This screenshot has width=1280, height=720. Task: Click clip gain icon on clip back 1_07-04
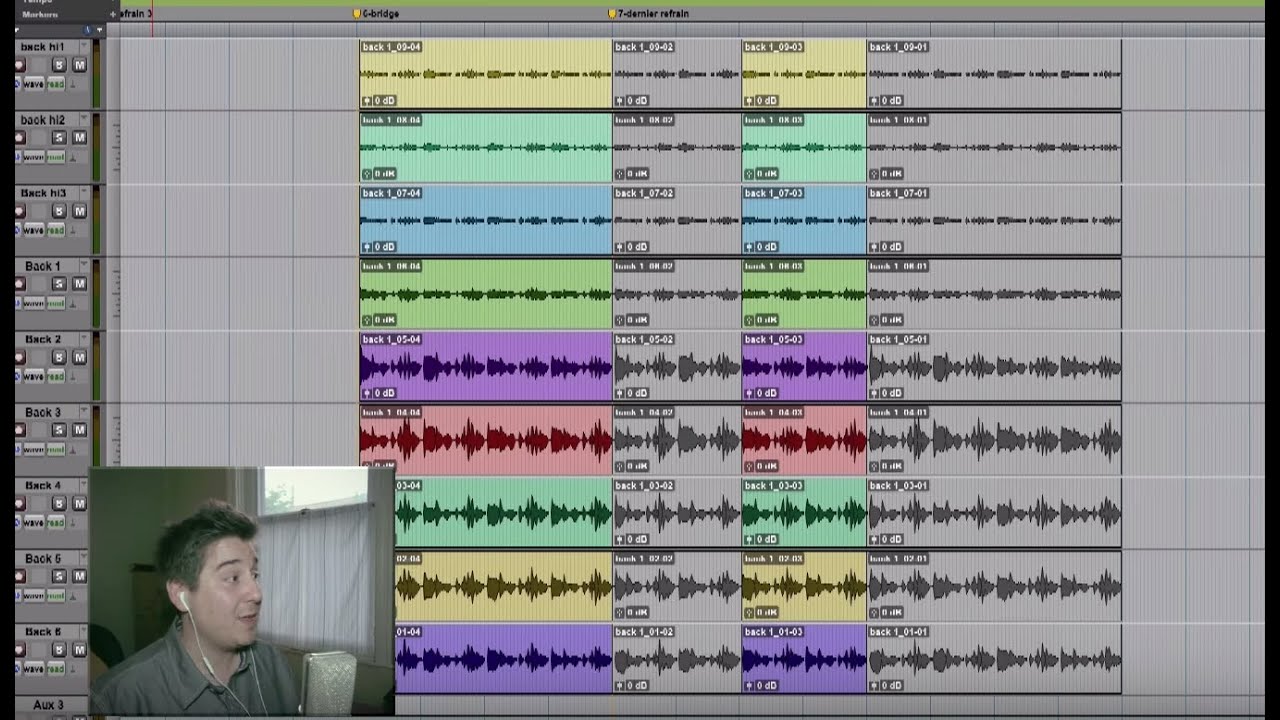click(367, 246)
